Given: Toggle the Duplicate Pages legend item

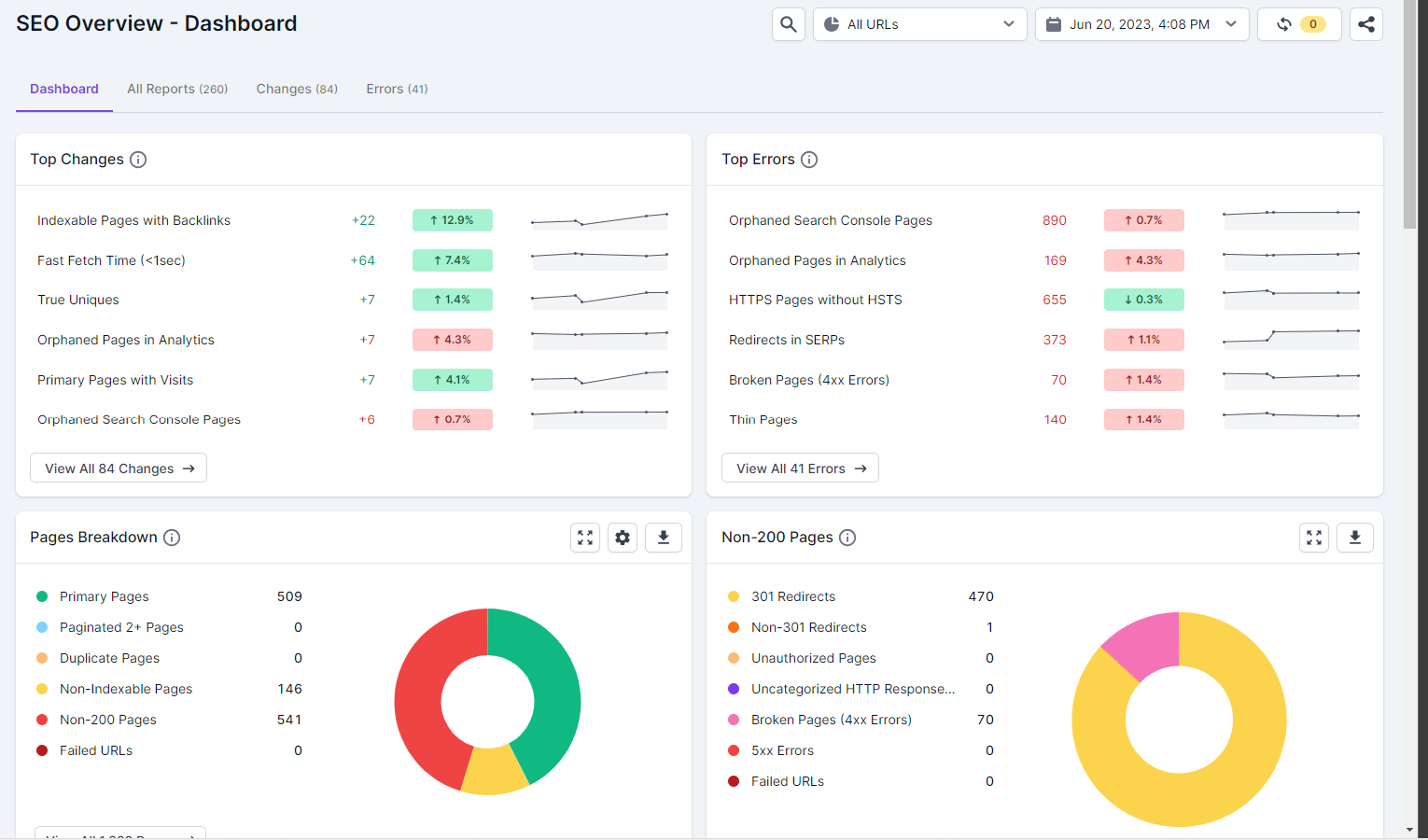Looking at the screenshot, I should (x=98, y=658).
